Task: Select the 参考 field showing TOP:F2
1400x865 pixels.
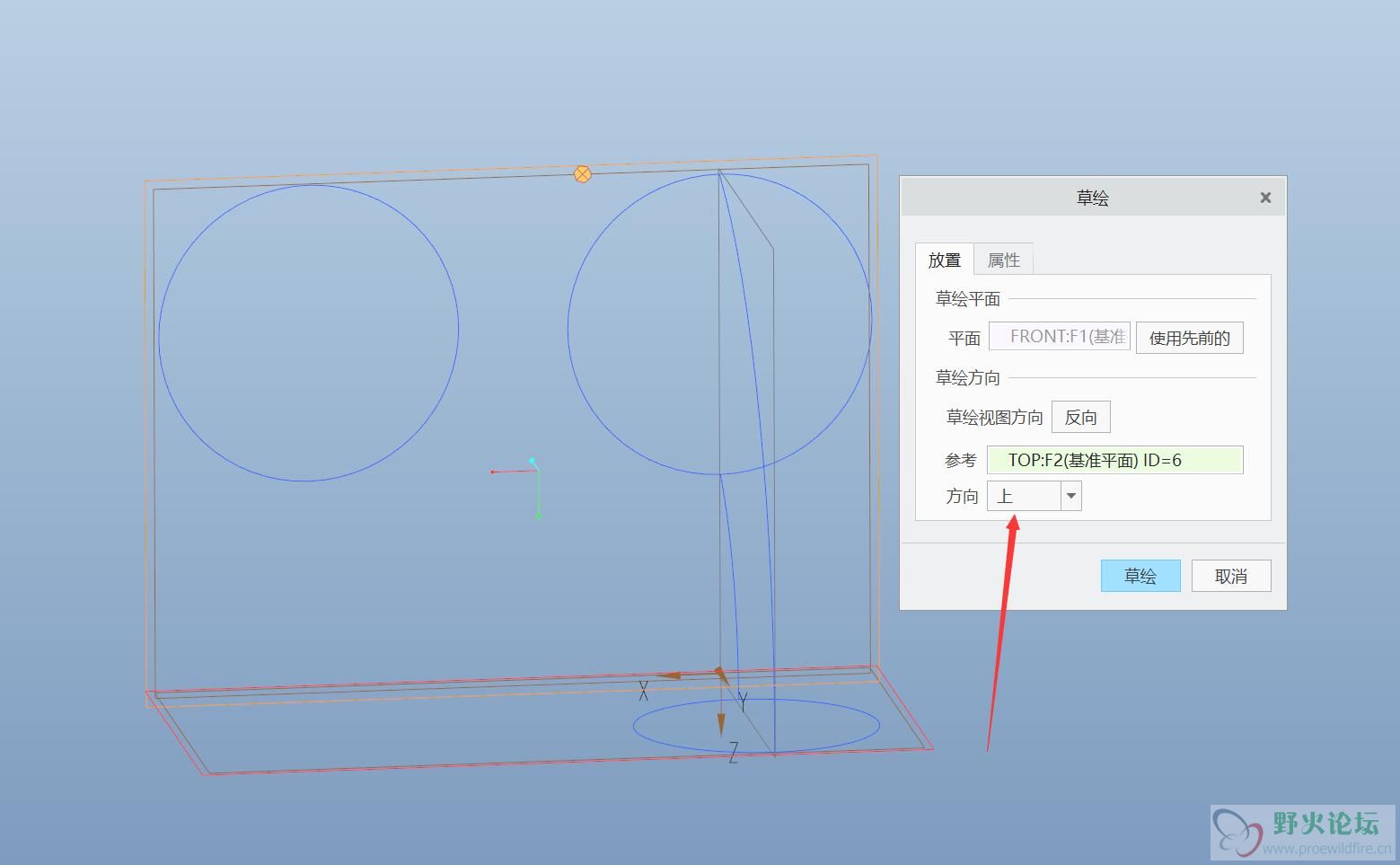Action: 1115,460
